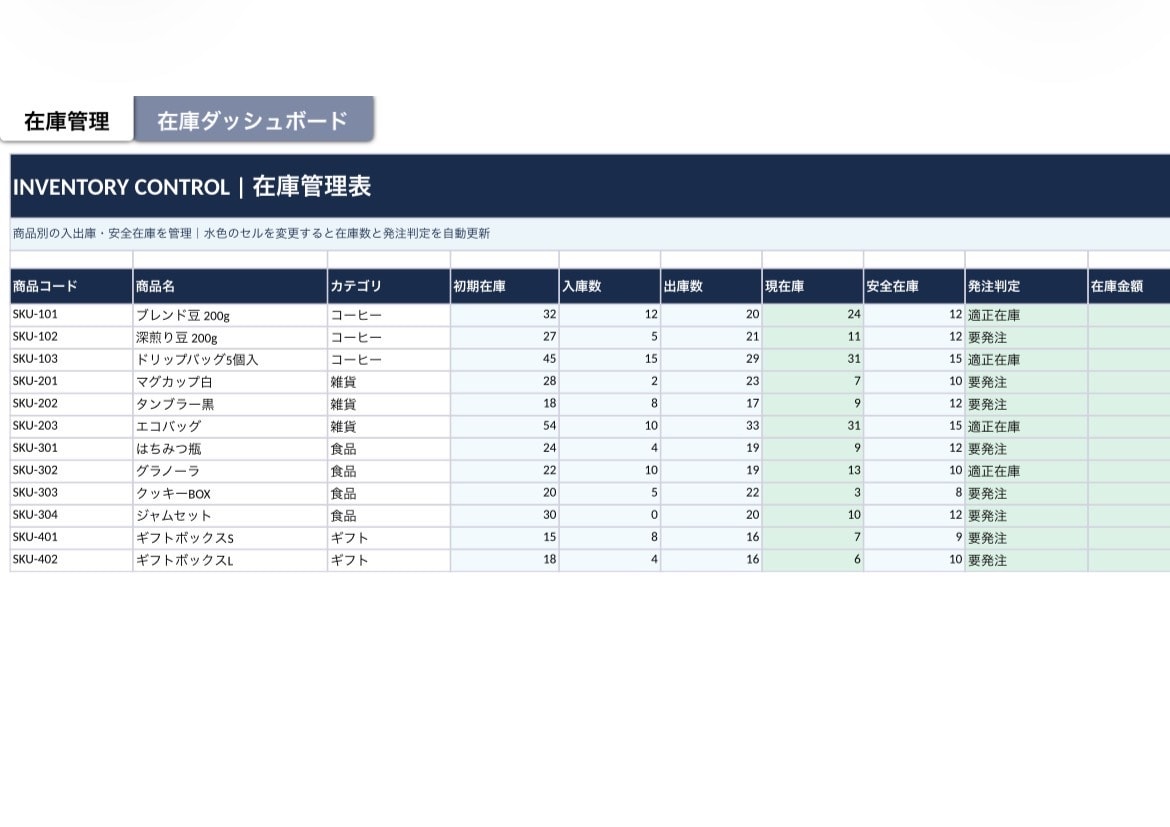Select cell SKU-401

[x=72, y=538]
